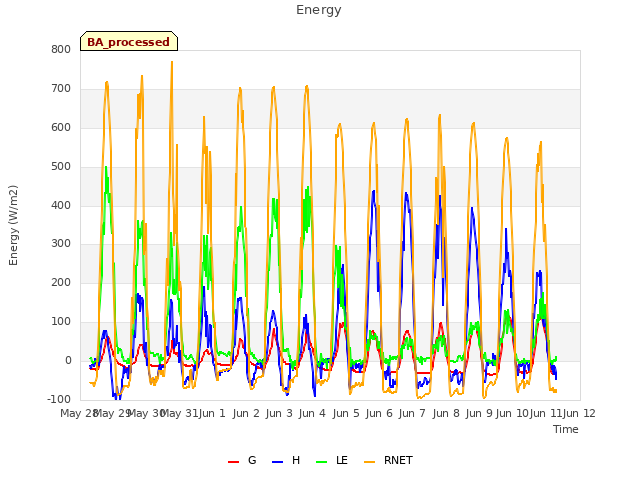Click the BA_processed annotation label
640x480 pixels.
(x=129, y=41)
